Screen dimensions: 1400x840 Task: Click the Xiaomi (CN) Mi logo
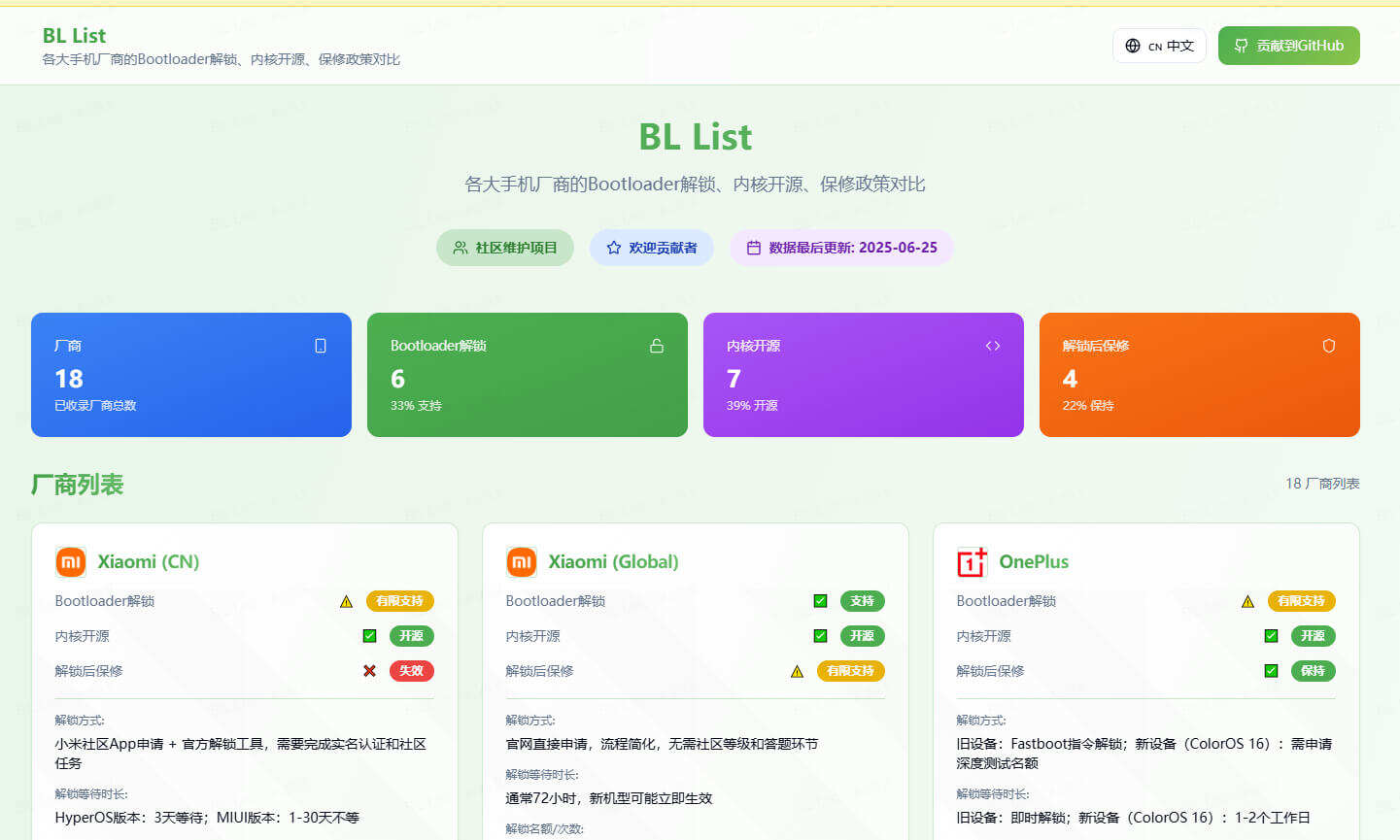point(68,561)
